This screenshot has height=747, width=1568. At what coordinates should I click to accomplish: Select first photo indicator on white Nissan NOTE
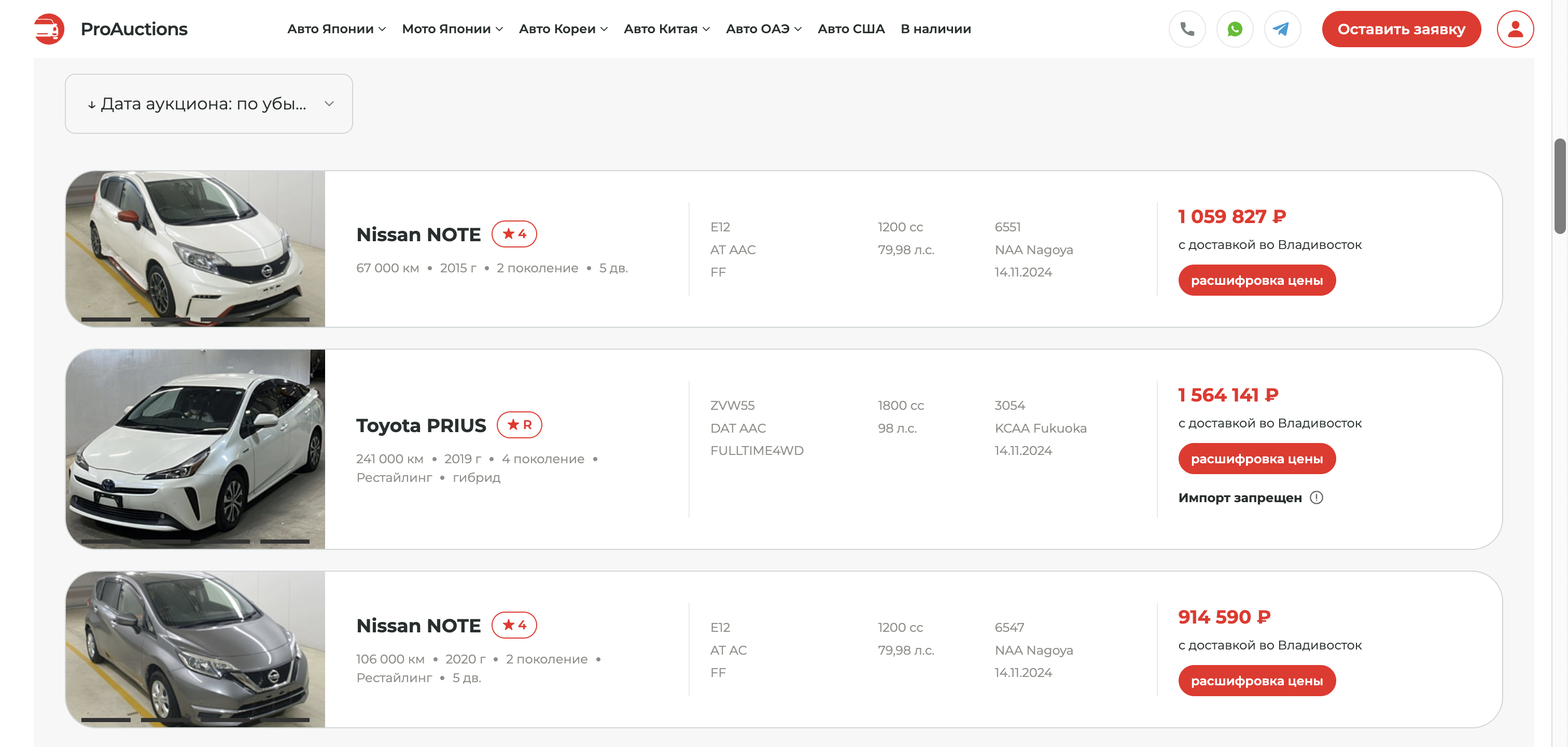click(106, 319)
